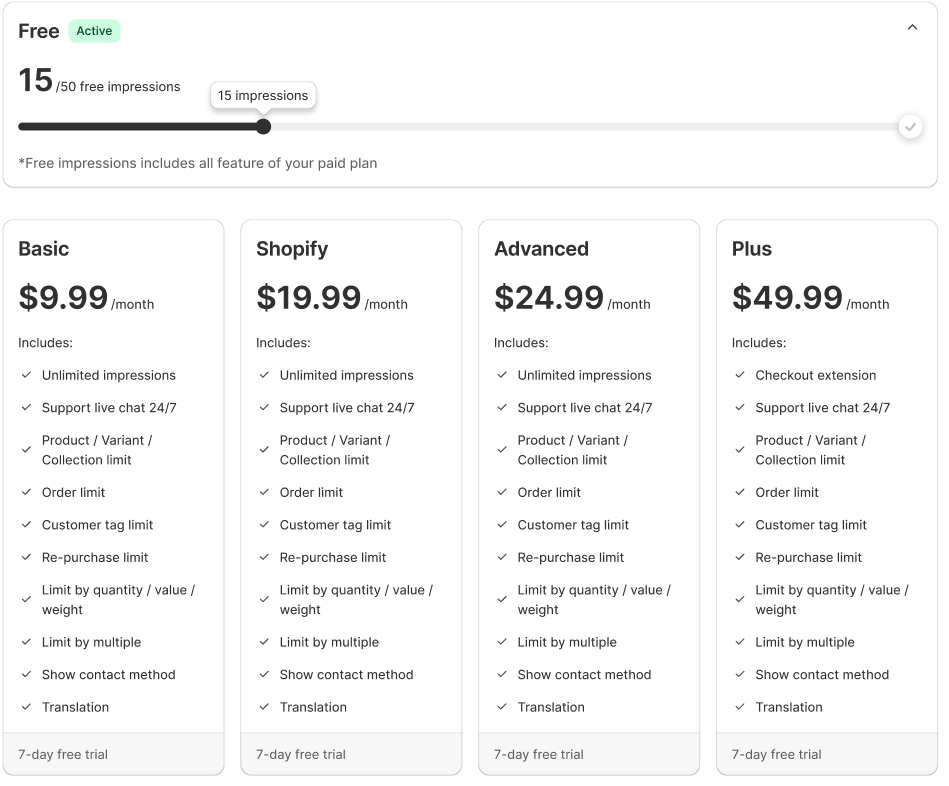The height and width of the screenshot is (786, 949).
Task: Click checkmark beside Show contact method in Shopify
Action: click(264, 675)
